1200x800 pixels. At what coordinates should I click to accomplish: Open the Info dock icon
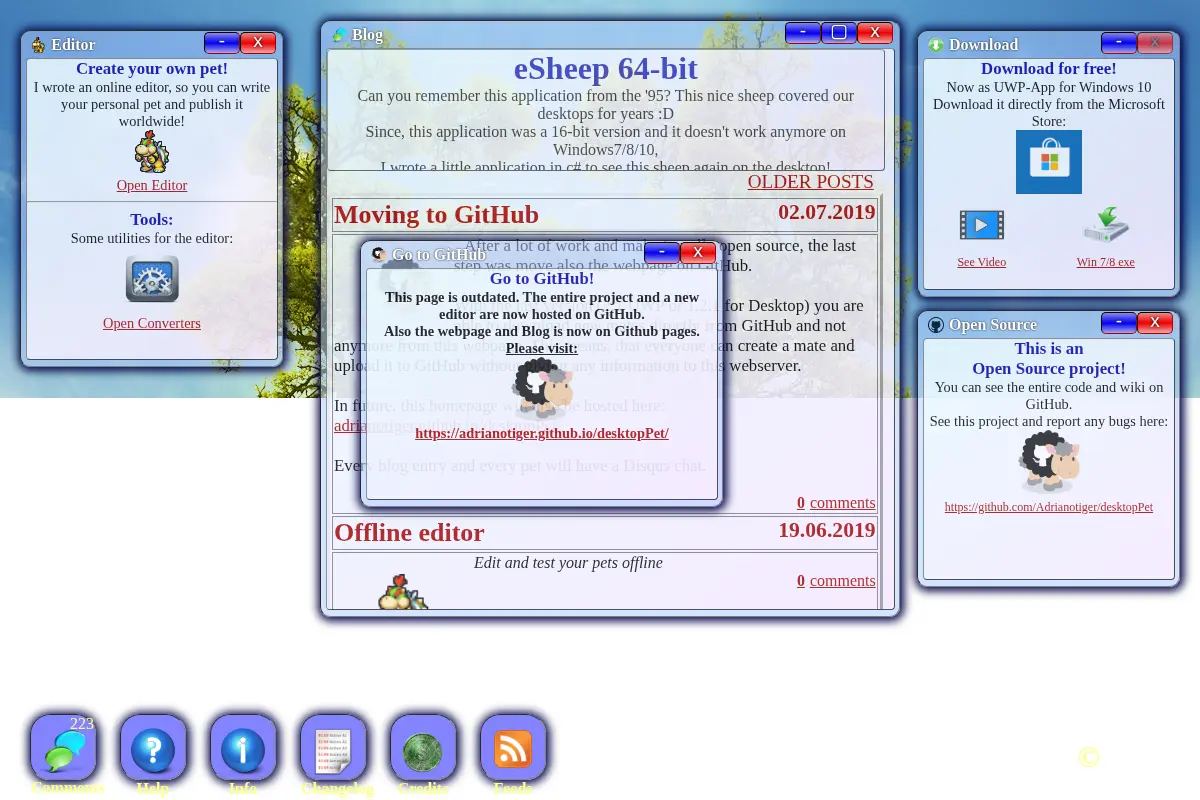tap(243, 748)
